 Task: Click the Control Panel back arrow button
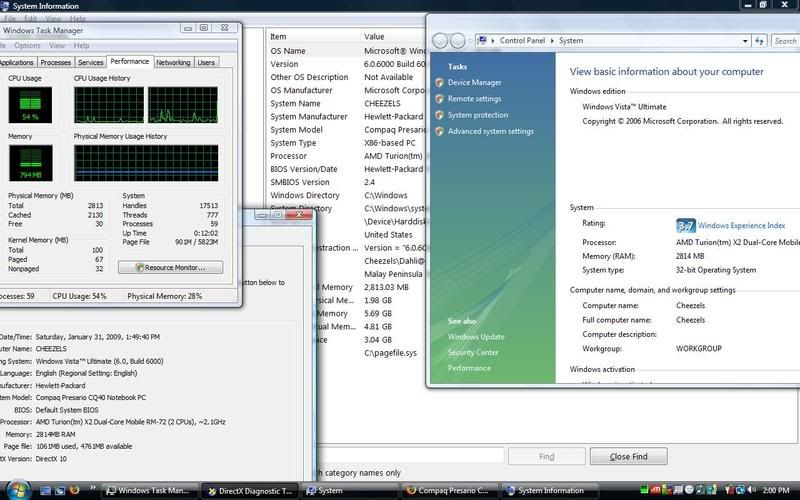439,40
